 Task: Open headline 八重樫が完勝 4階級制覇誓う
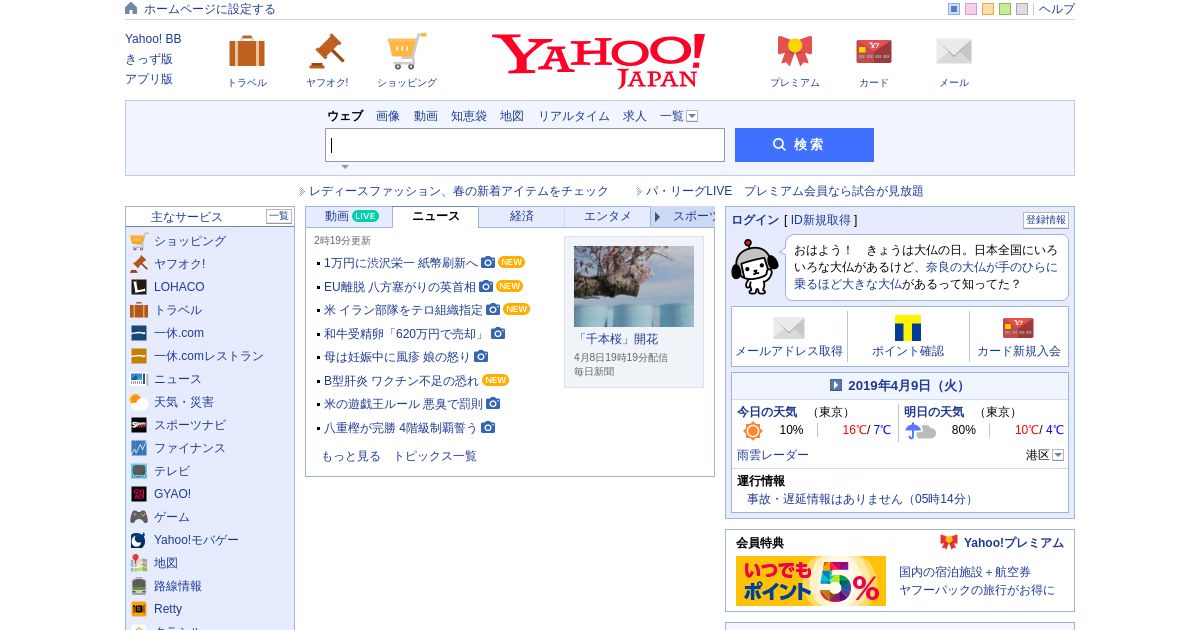tap(401, 428)
